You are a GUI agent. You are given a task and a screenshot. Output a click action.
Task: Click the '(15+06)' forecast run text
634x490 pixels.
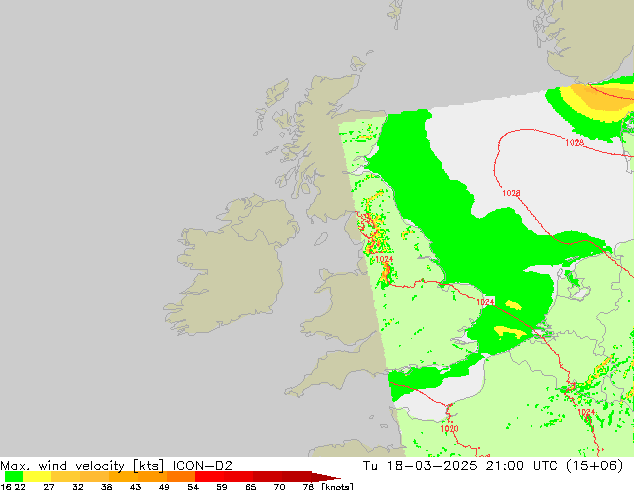coord(594,466)
